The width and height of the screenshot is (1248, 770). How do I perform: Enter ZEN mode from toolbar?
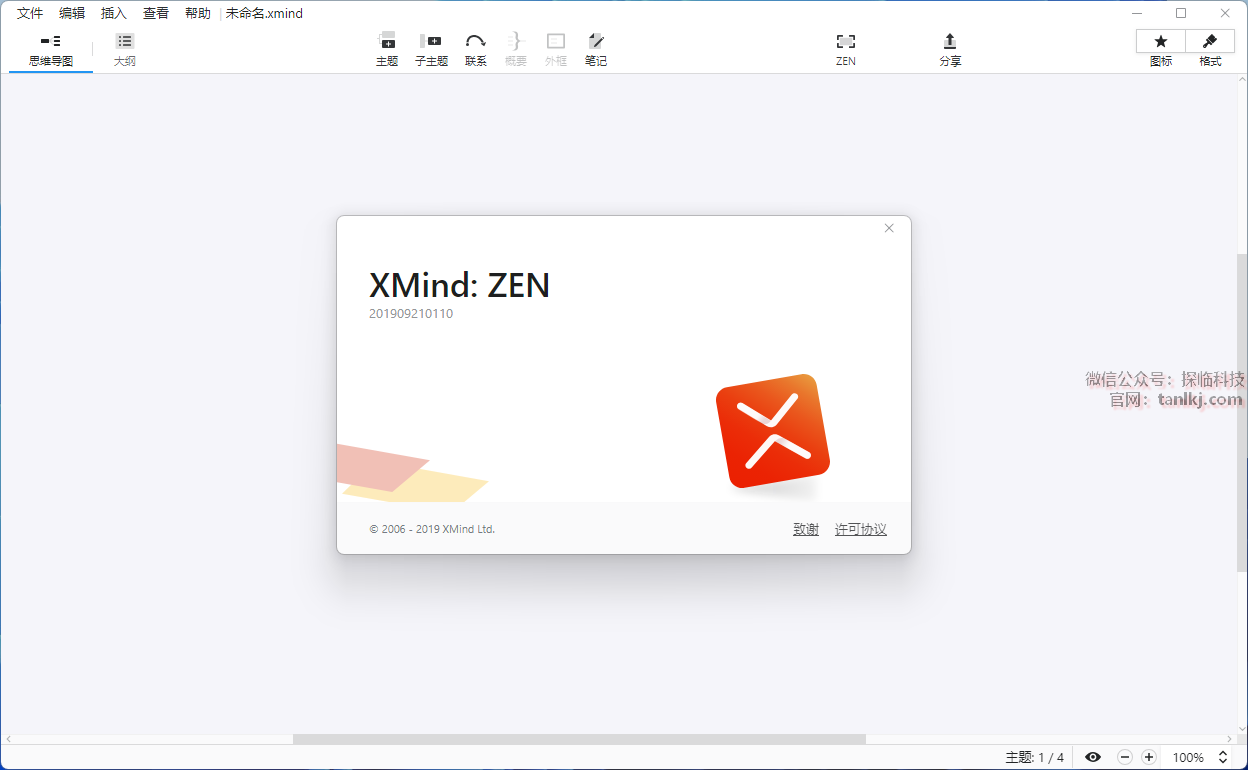pos(846,50)
